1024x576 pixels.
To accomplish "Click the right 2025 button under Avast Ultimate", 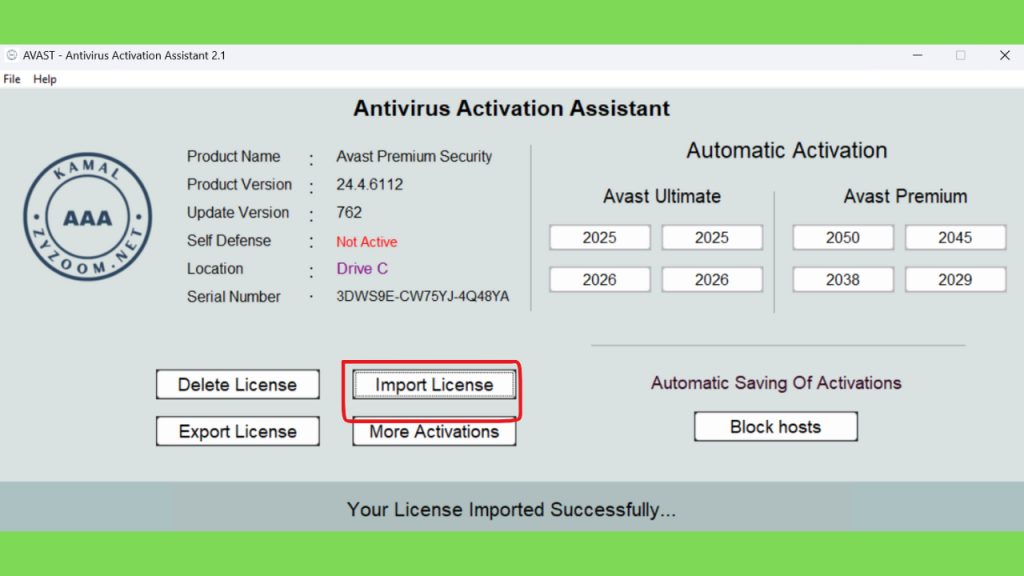I will pos(712,238).
